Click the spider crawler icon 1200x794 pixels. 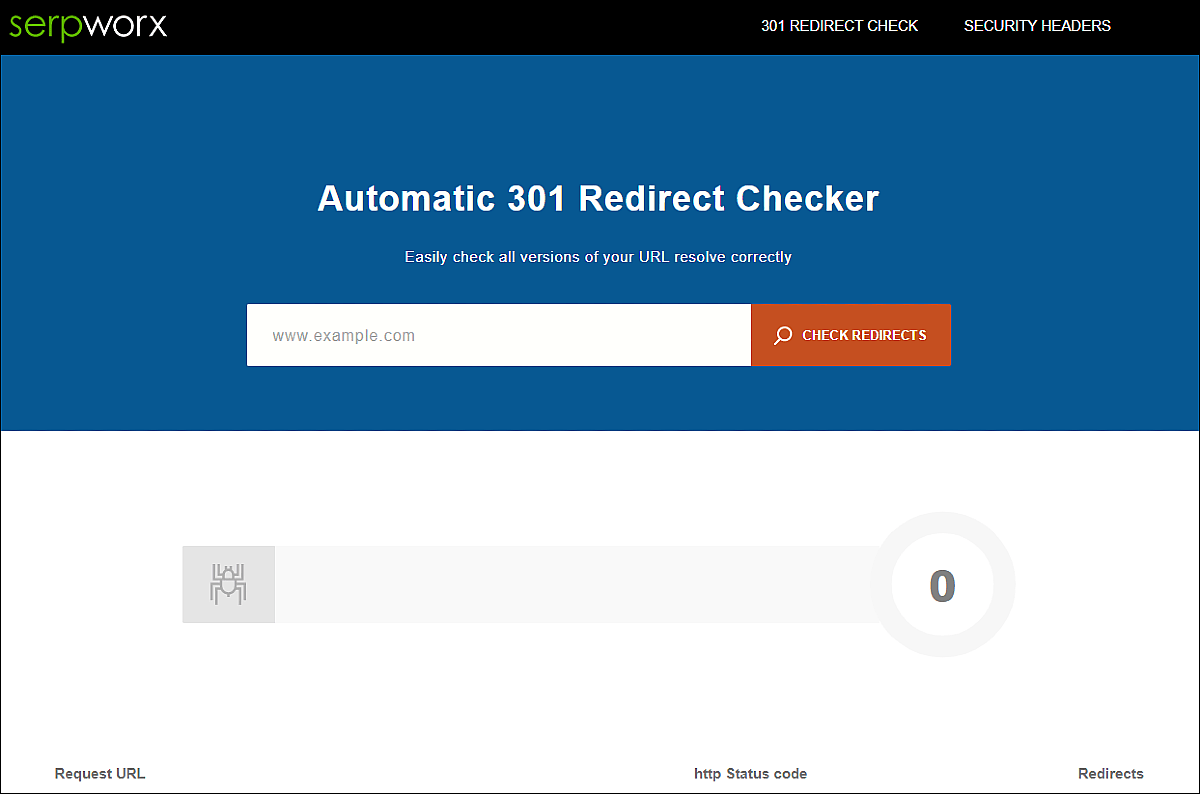click(x=228, y=584)
